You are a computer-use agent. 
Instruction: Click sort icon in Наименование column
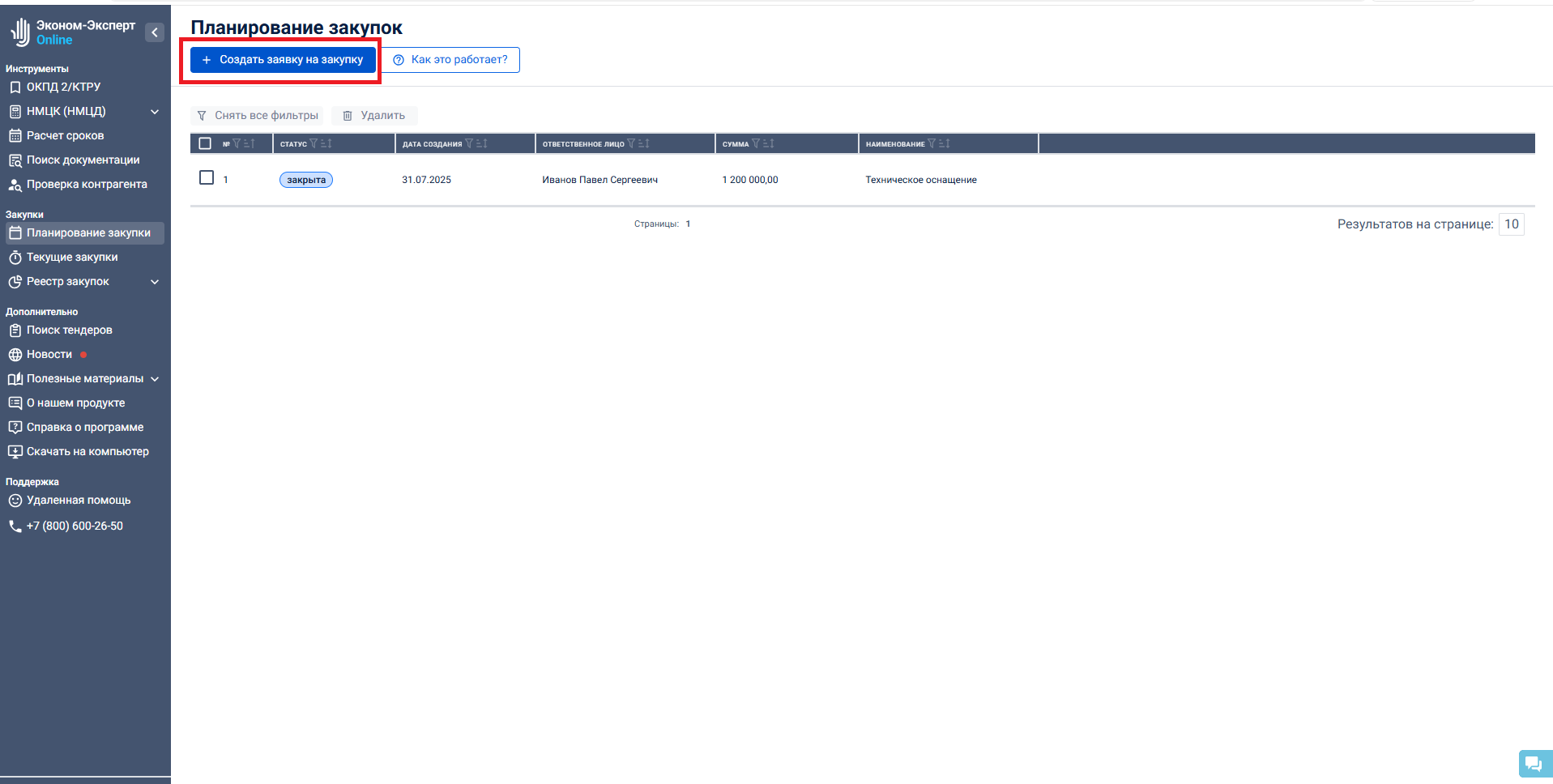pyautogui.click(x=945, y=143)
